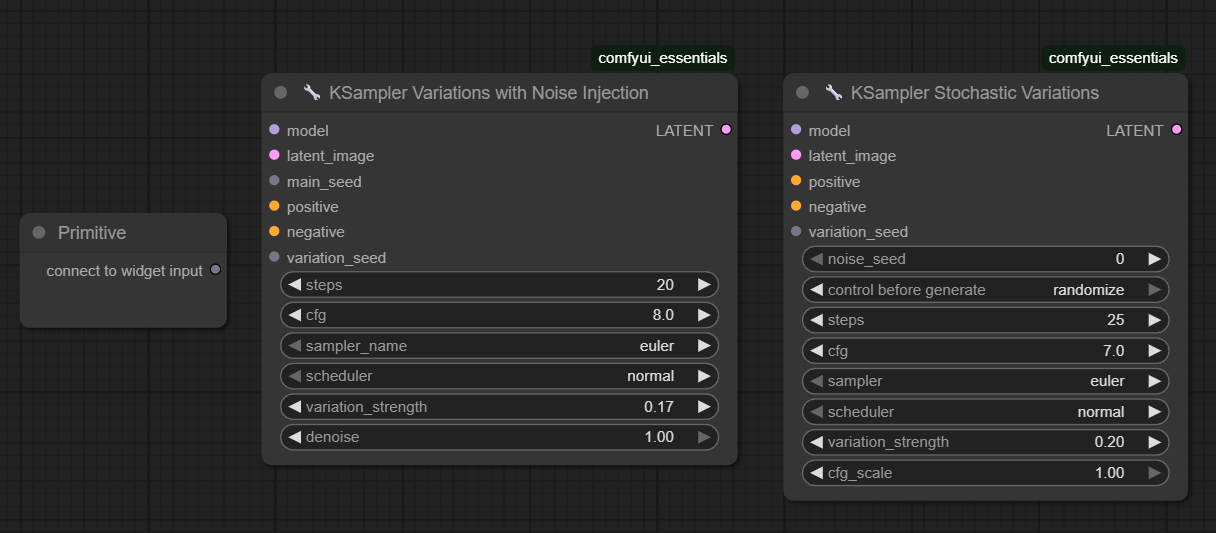
Task: Collapse the KSampler Stochastic Variations node
Action: [802, 93]
